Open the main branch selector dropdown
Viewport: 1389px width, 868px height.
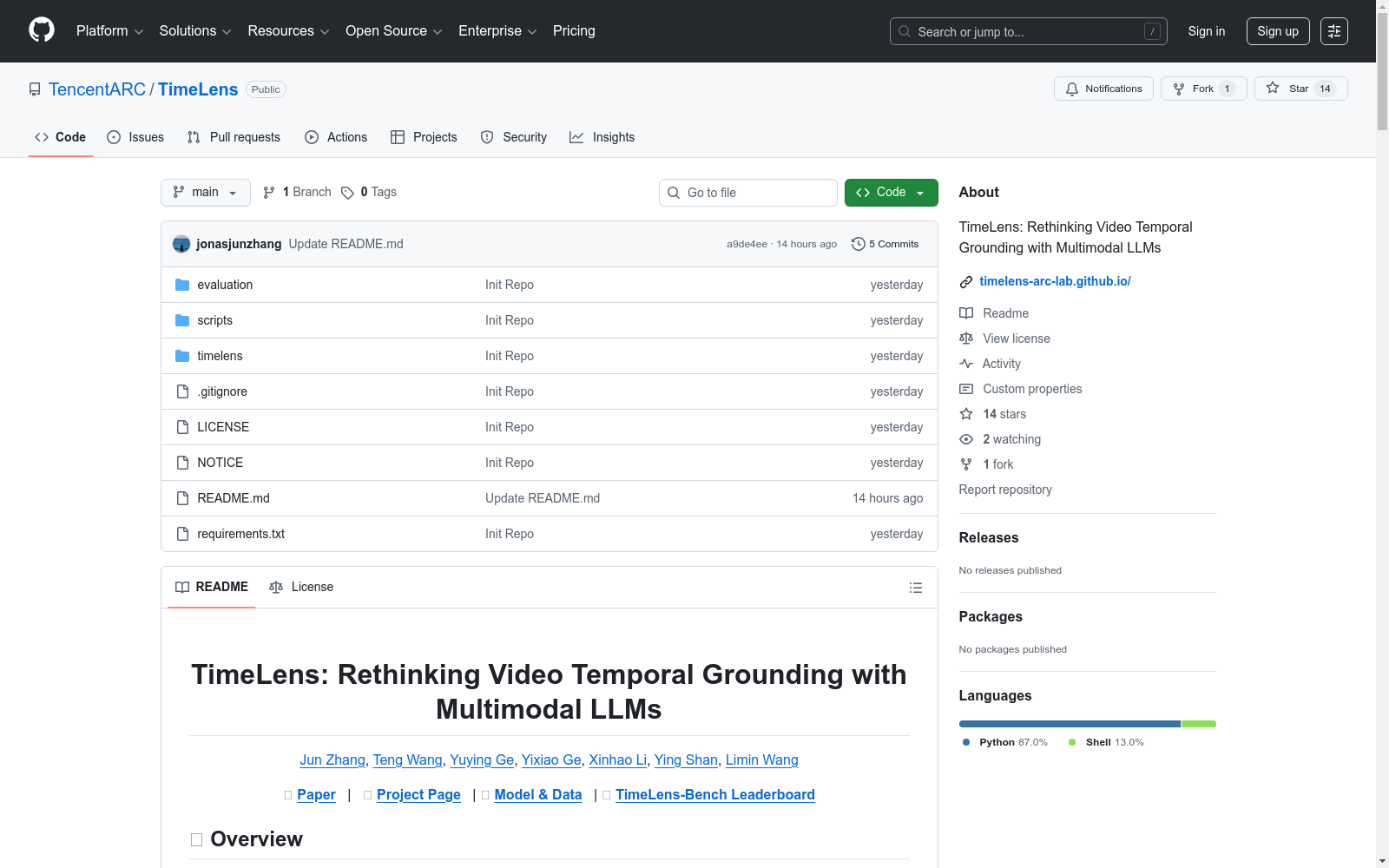pyautogui.click(x=206, y=193)
